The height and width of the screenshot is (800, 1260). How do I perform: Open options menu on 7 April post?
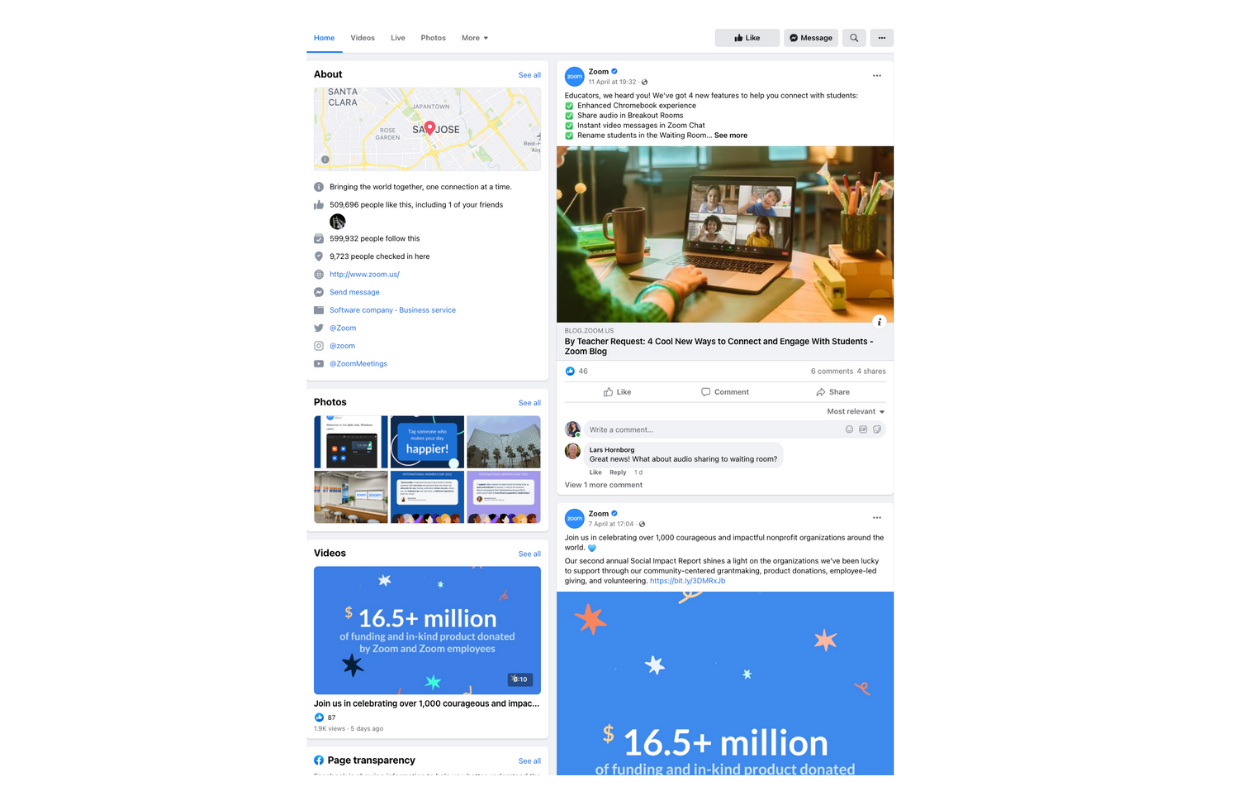coord(877,518)
